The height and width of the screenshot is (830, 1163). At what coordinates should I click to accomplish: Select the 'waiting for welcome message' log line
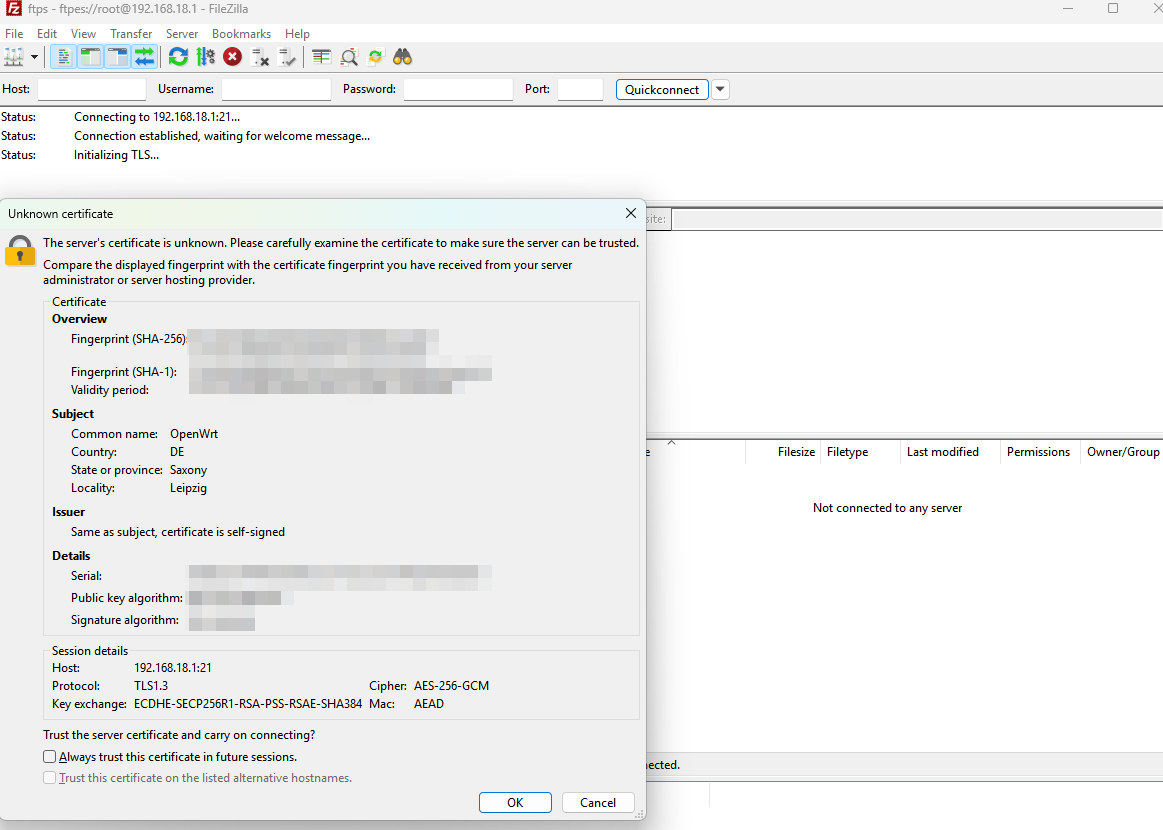click(x=222, y=136)
